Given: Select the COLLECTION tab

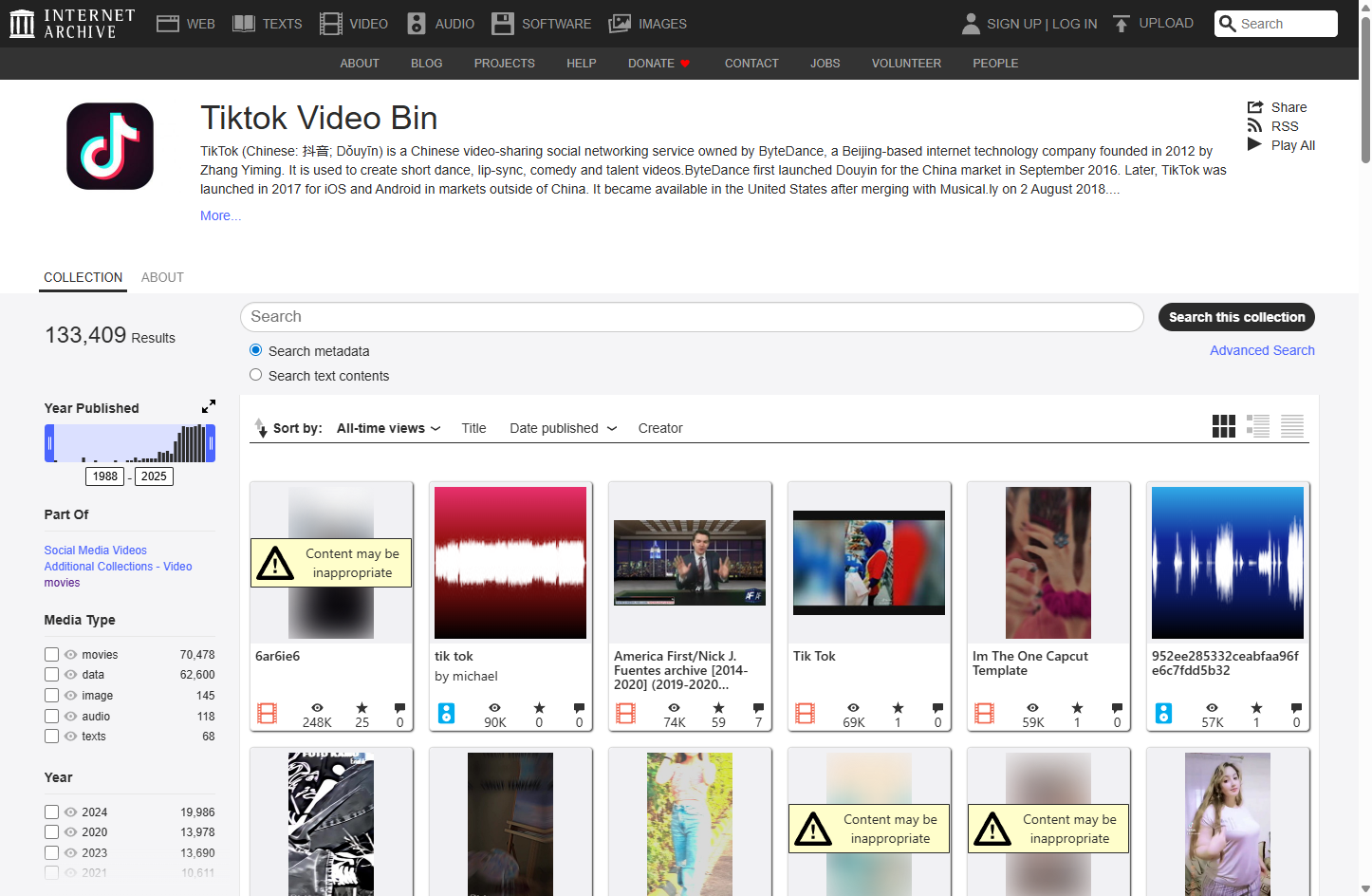Looking at the screenshot, I should (83, 277).
